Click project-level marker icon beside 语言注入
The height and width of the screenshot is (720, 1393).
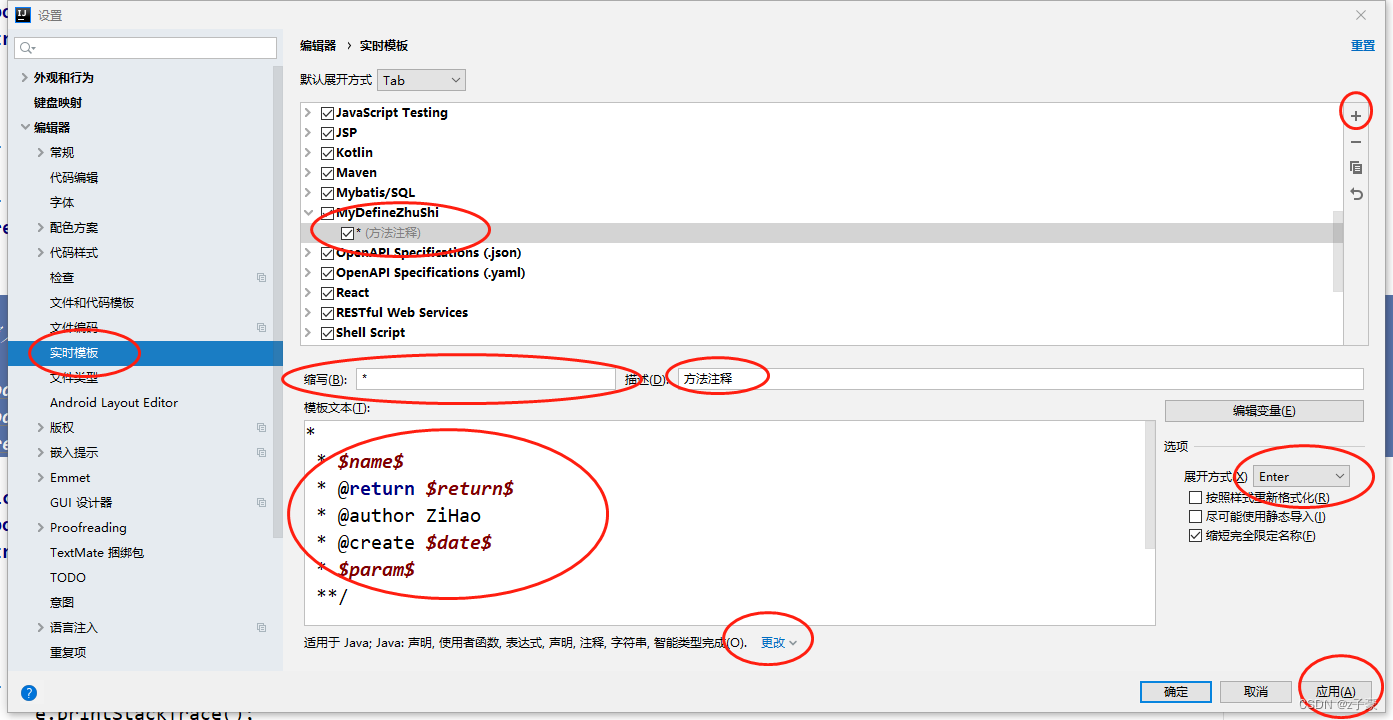click(x=261, y=628)
